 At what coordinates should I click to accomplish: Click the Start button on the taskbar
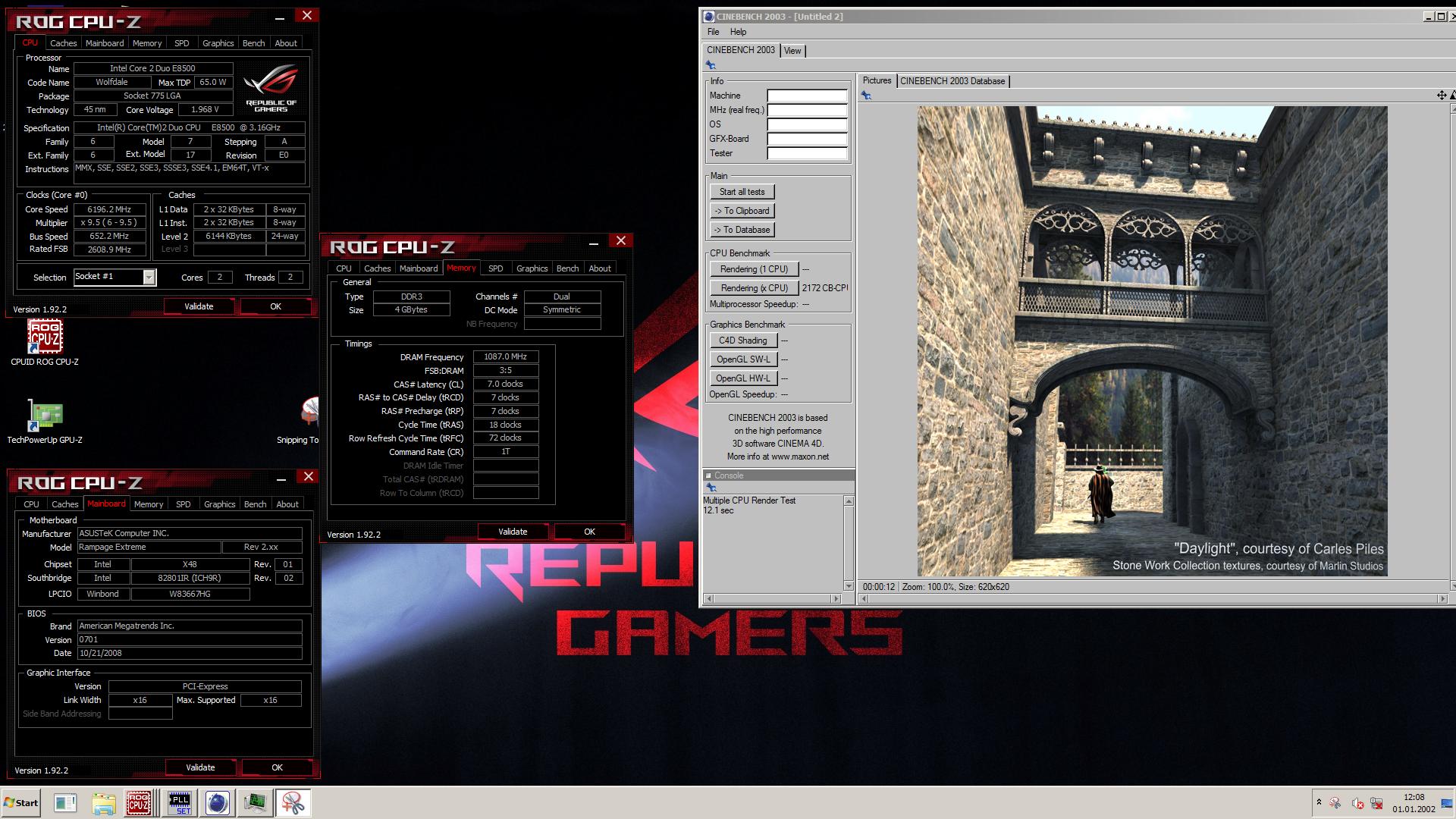[20, 803]
